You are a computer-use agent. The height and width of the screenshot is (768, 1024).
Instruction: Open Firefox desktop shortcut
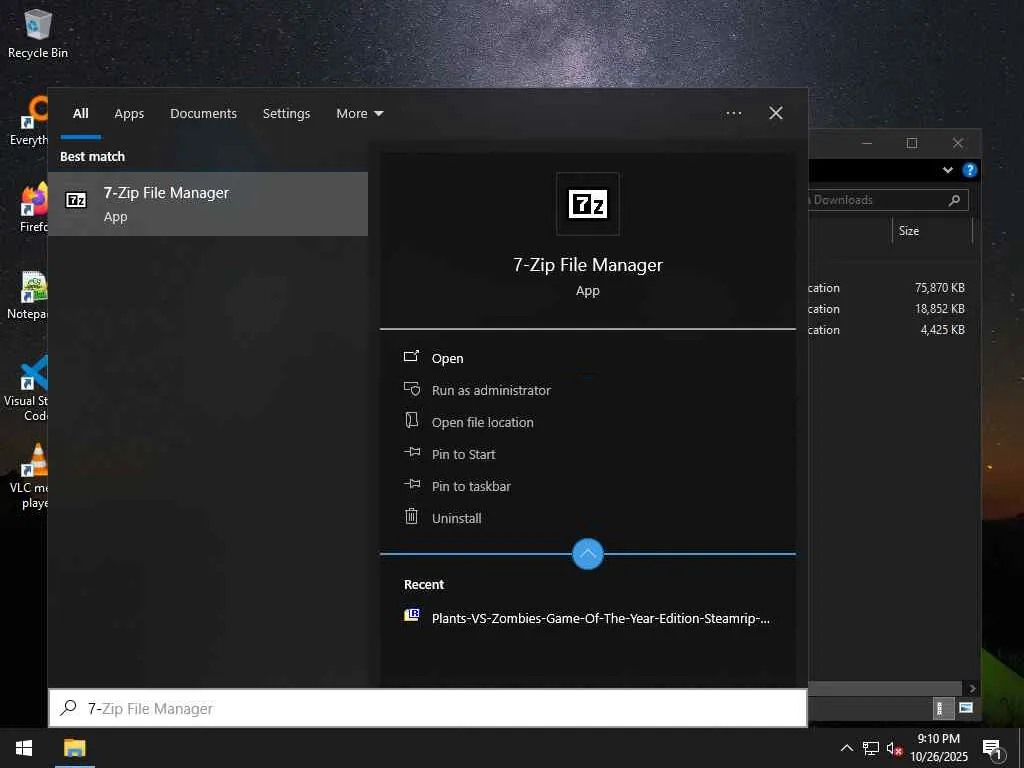[x=33, y=208]
